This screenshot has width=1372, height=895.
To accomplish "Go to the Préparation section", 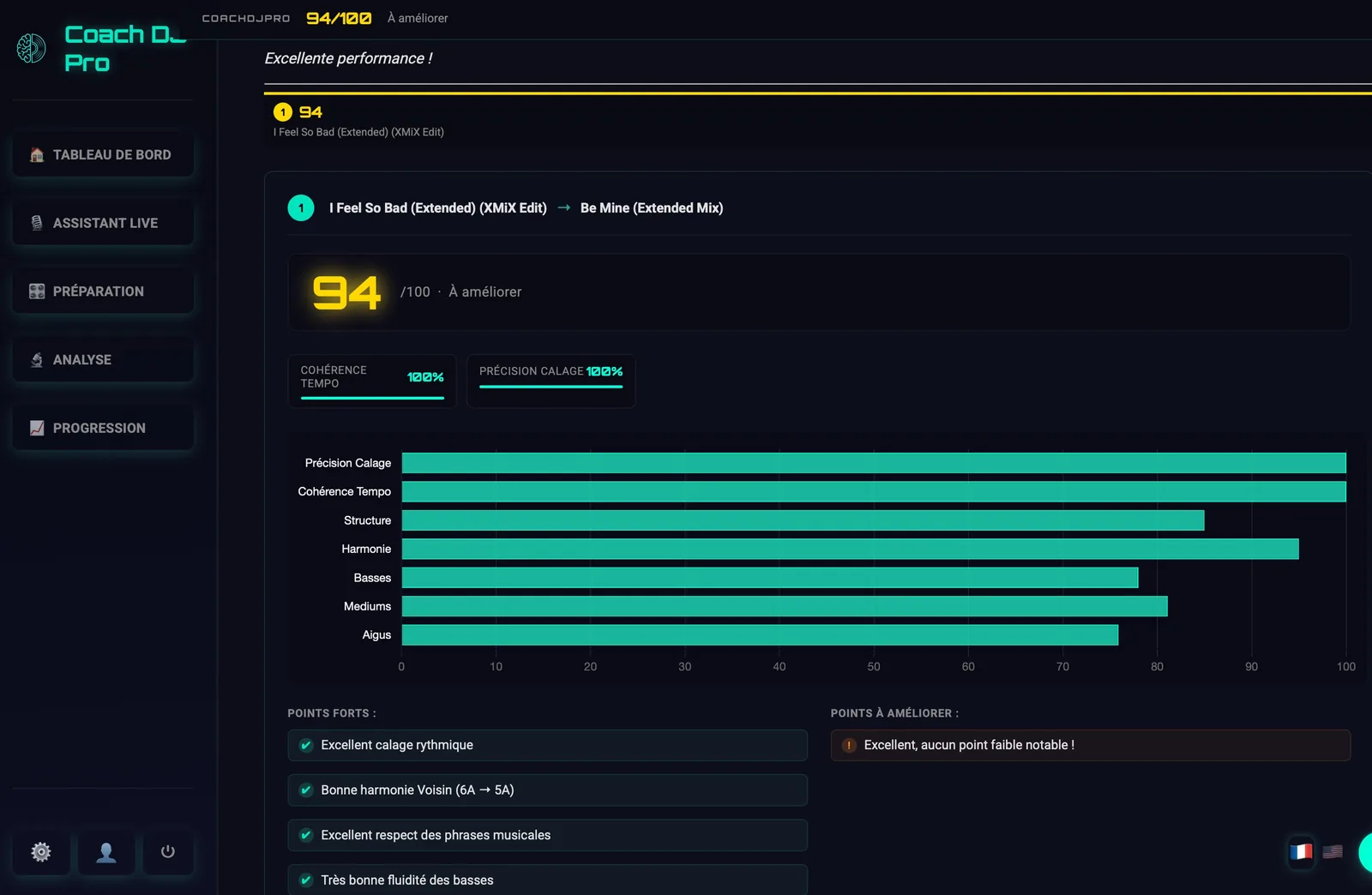I will coord(103,291).
